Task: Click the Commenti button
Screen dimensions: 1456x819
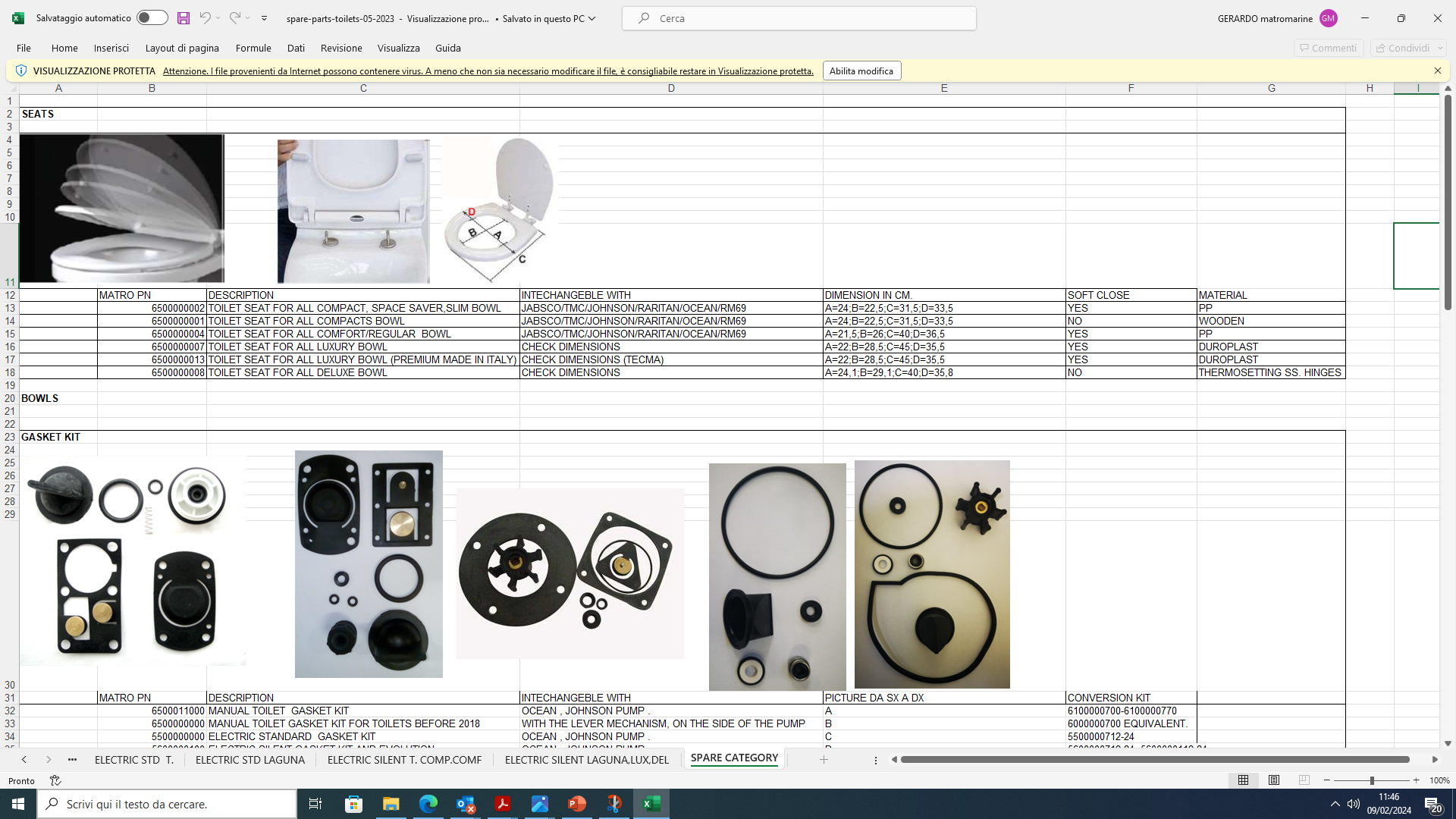Action: tap(1328, 48)
